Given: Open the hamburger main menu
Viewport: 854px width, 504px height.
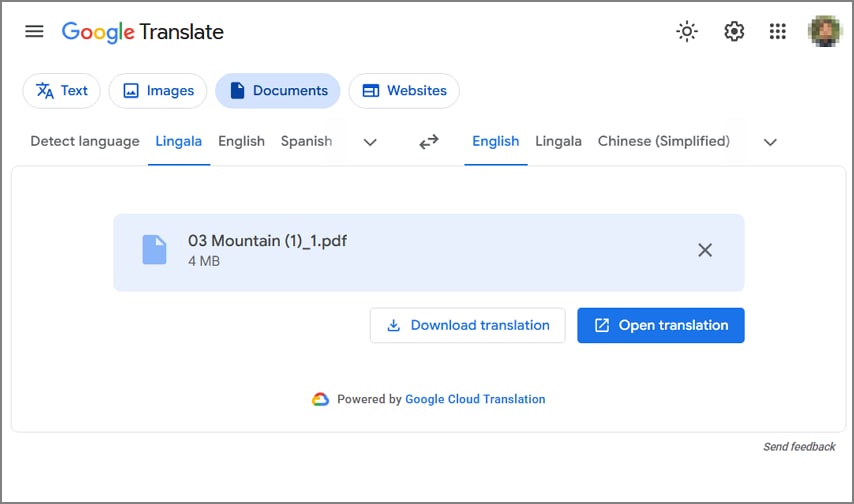Looking at the screenshot, I should 34,32.
